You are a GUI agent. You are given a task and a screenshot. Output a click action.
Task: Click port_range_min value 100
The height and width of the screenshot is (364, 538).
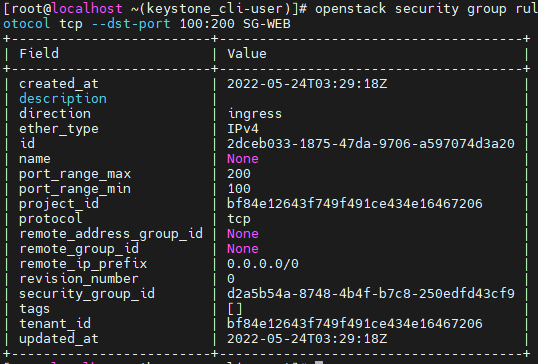(239, 189)
